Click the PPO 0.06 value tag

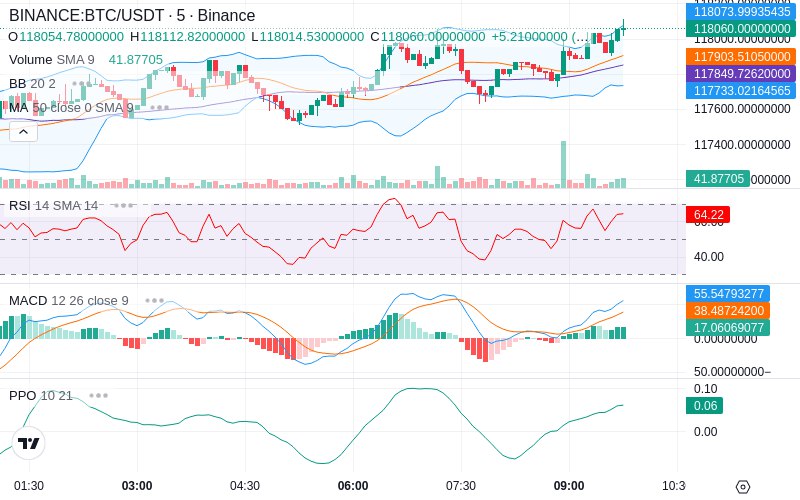click(705, 406)
